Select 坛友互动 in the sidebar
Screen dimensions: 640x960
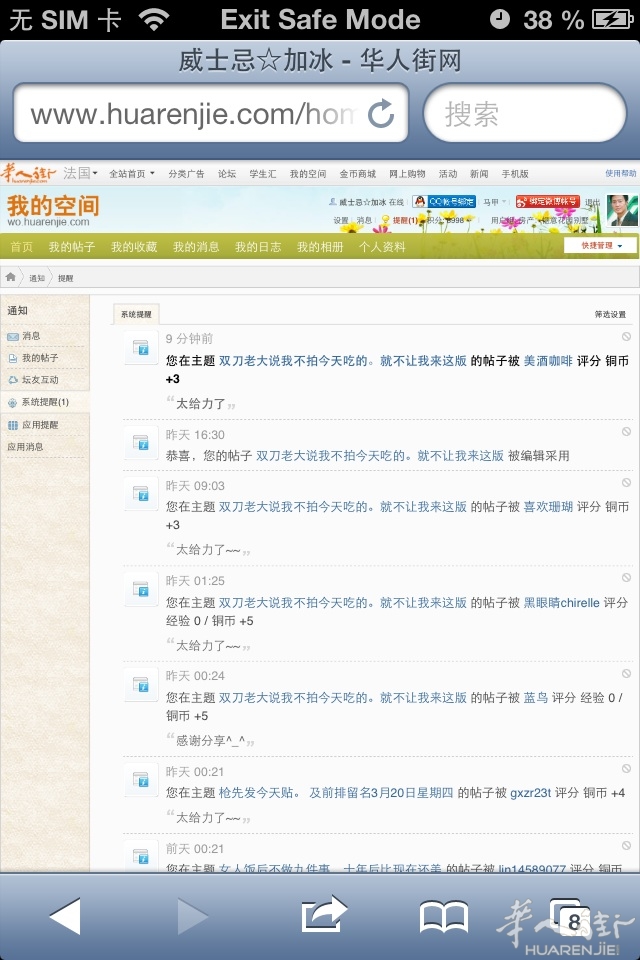[39, 380]
